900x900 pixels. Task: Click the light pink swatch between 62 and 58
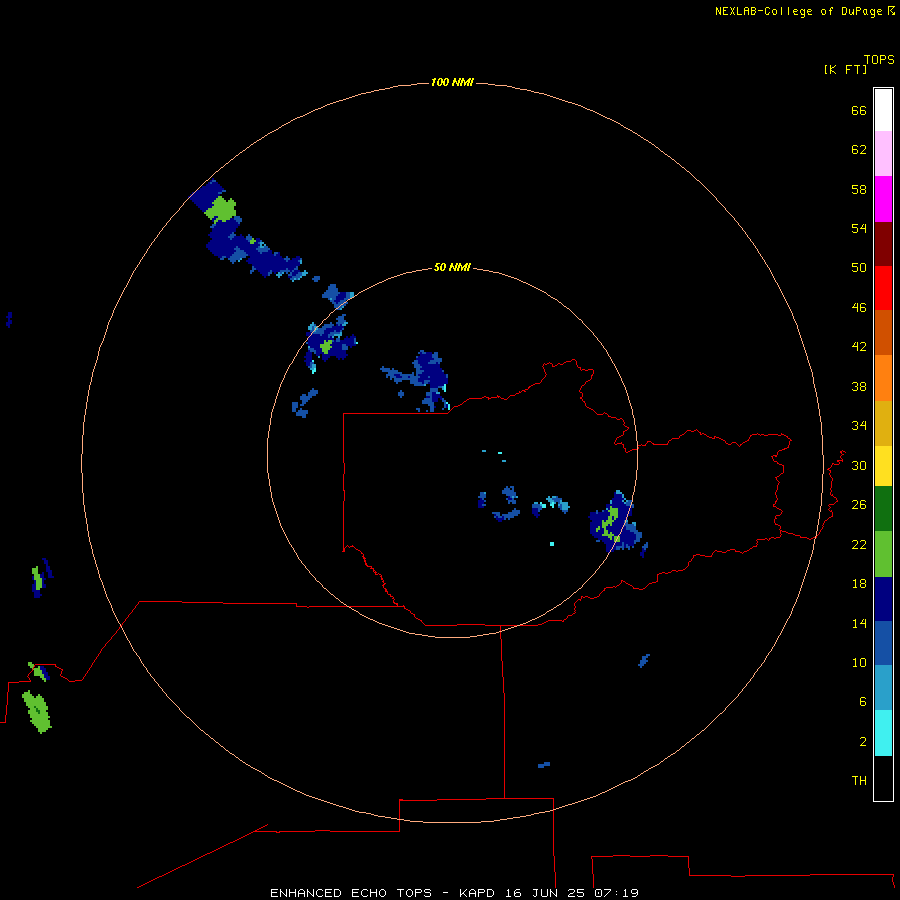(x=883, y=153)
